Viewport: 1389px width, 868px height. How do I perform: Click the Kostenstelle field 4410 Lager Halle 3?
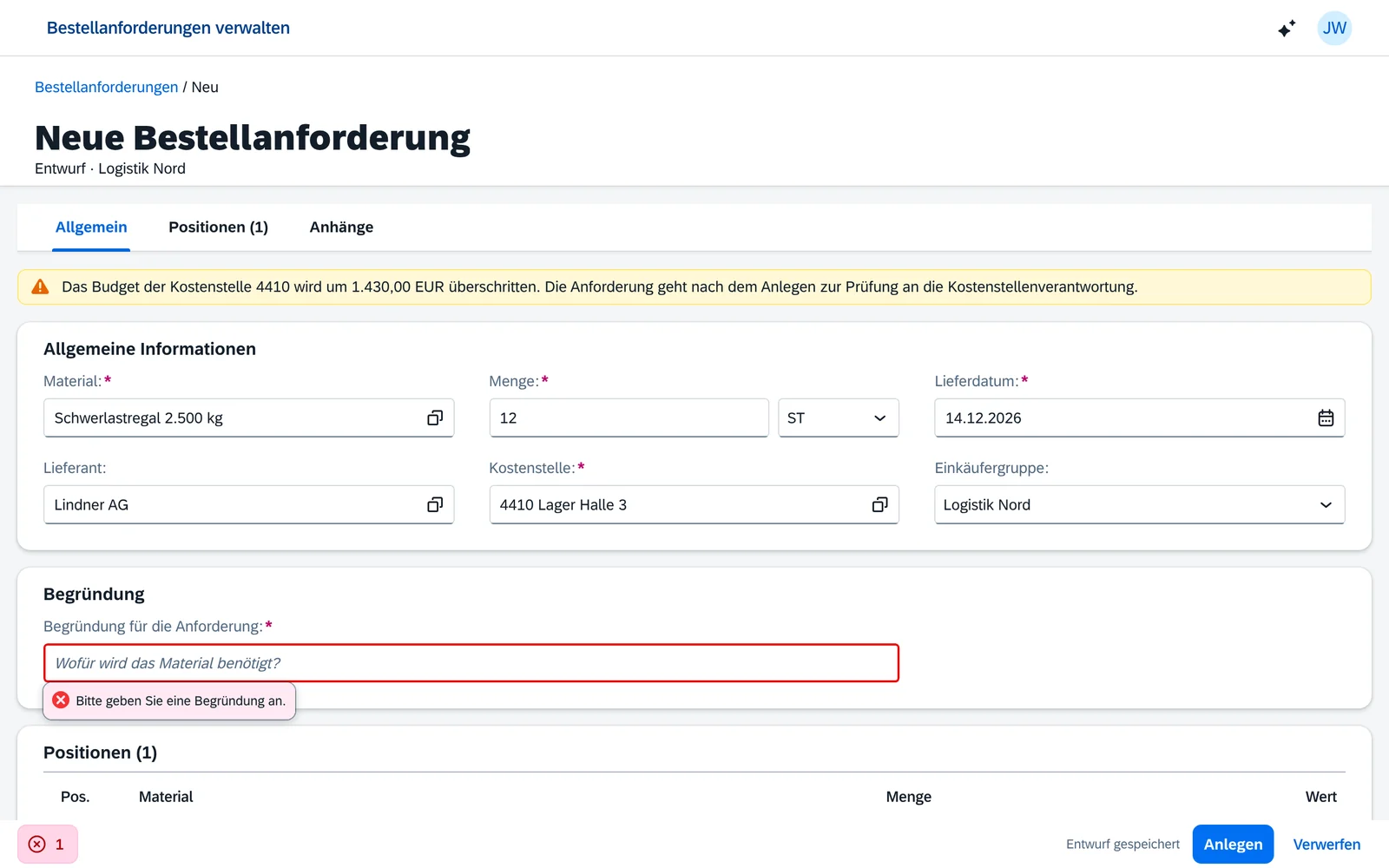coord(694,505)
